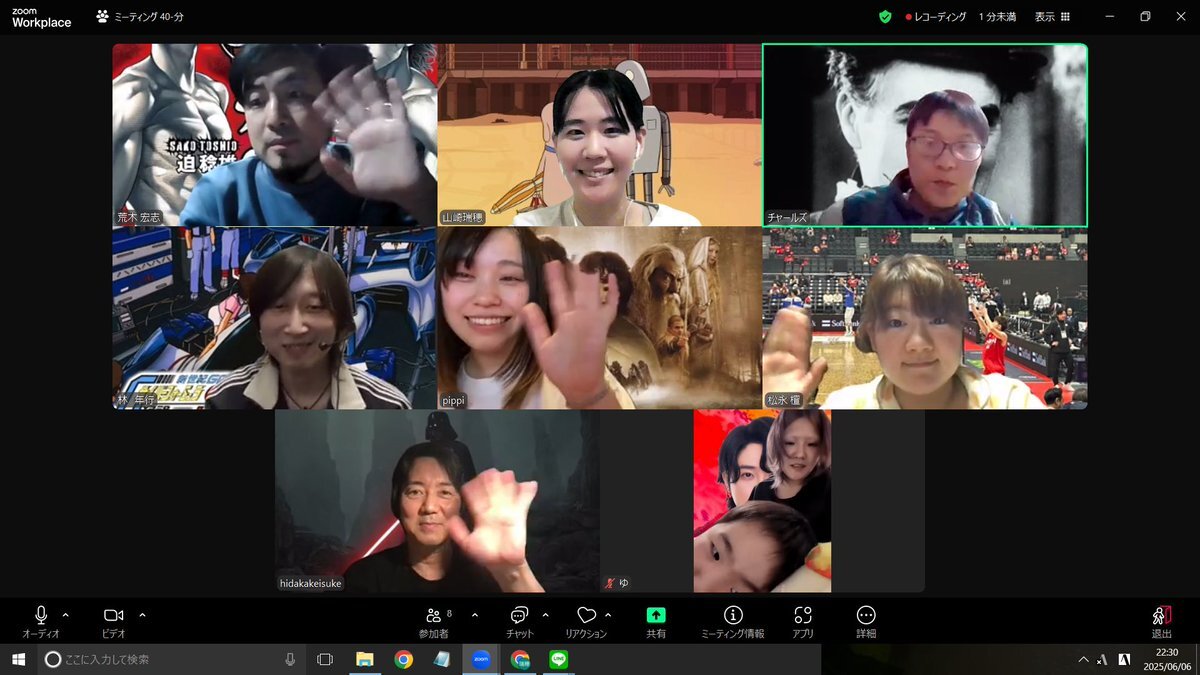Expand audio options arrow next to オーディオ
This screenshot has height=675, width=1200.
point(66,615)
